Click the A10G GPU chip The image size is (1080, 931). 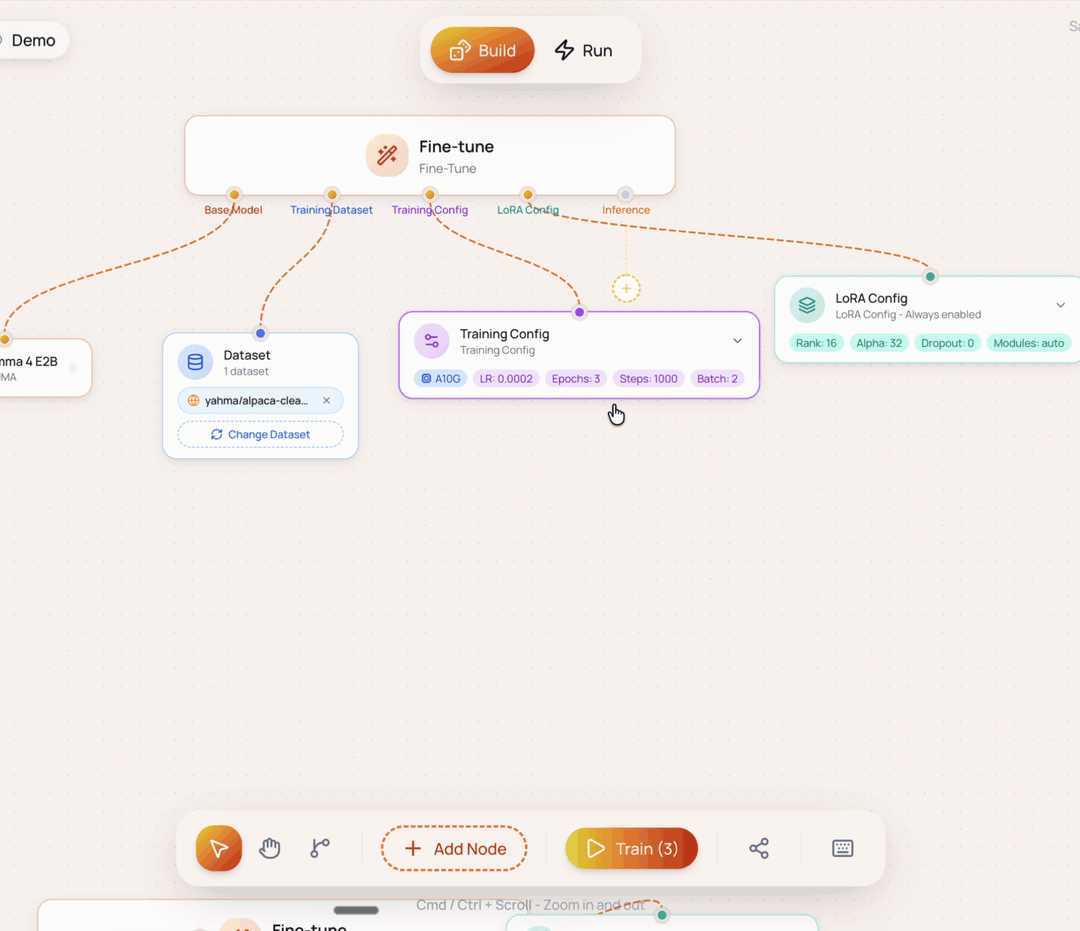(x=441, y=379)
